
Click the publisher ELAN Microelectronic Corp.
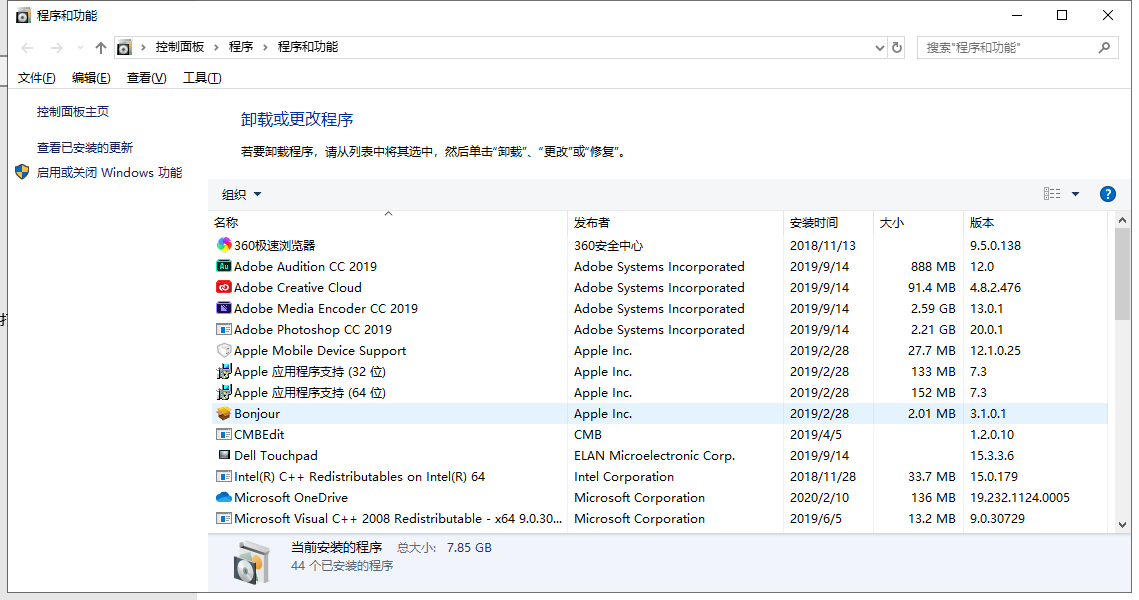pos(654,455)
